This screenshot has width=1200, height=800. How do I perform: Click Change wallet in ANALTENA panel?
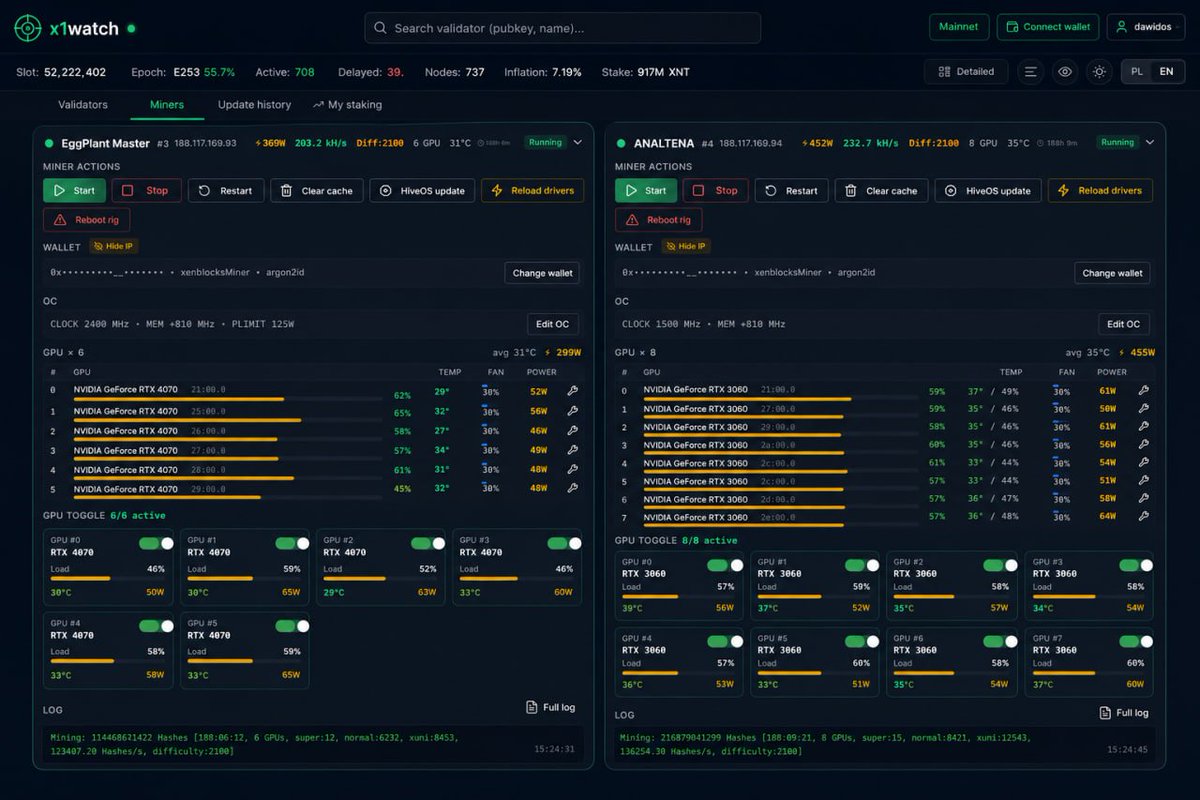point(1112,273)
